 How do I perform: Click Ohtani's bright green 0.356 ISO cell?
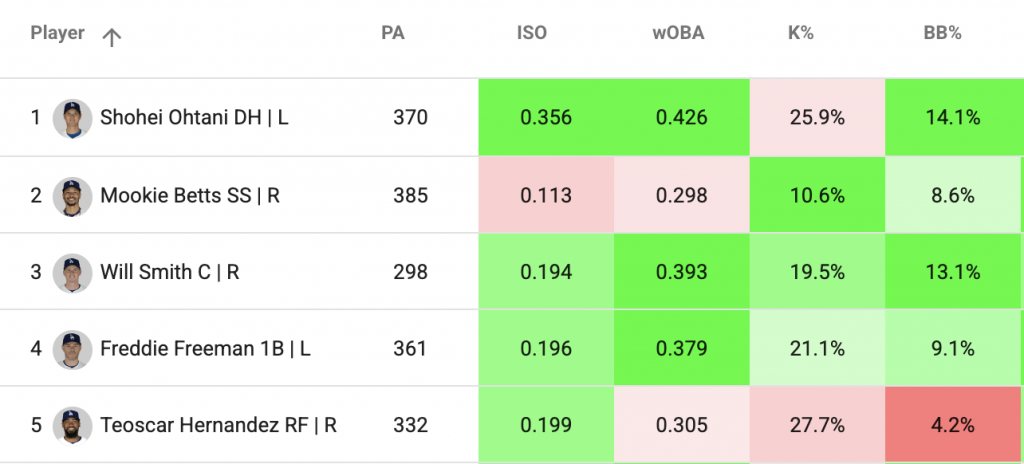[546, 117]
